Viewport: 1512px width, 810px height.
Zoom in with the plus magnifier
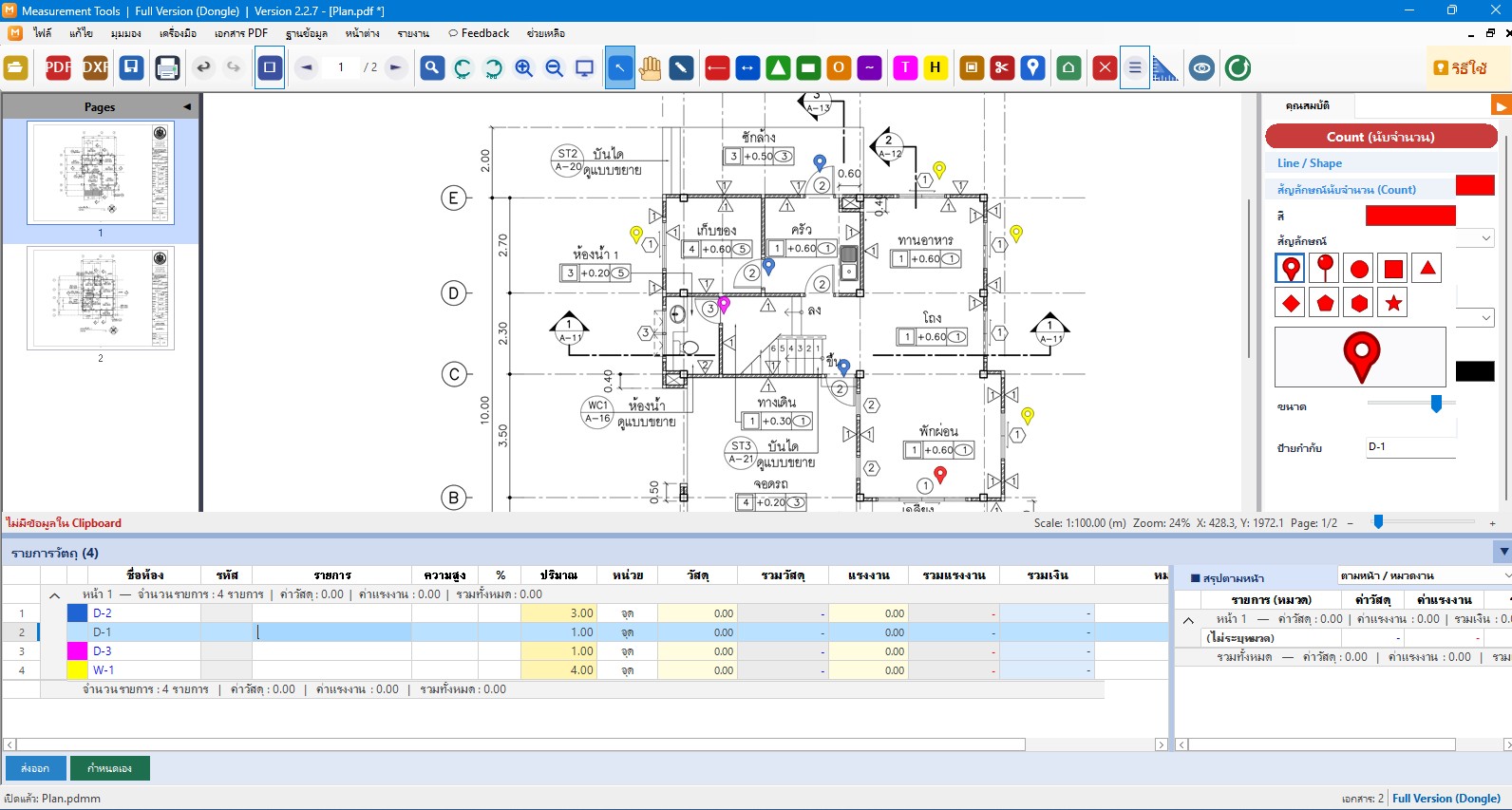pos(523,67)
